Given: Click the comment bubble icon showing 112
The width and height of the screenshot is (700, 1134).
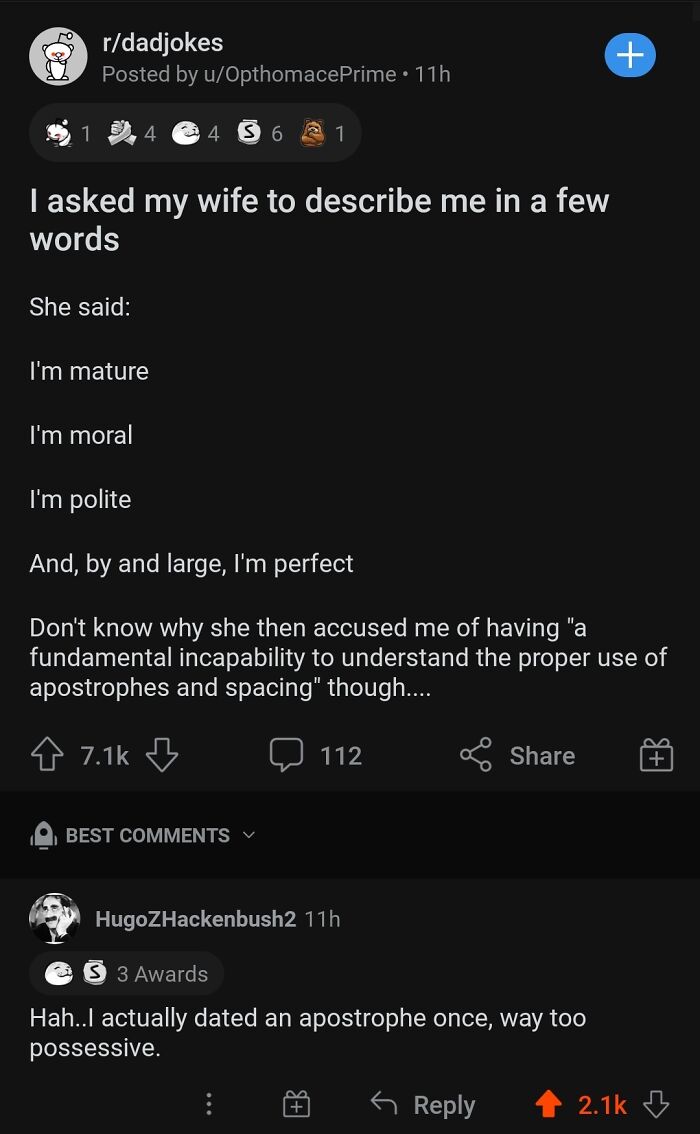Looking at the screenshot, I should pyautogui.click(x=288, y=755).
